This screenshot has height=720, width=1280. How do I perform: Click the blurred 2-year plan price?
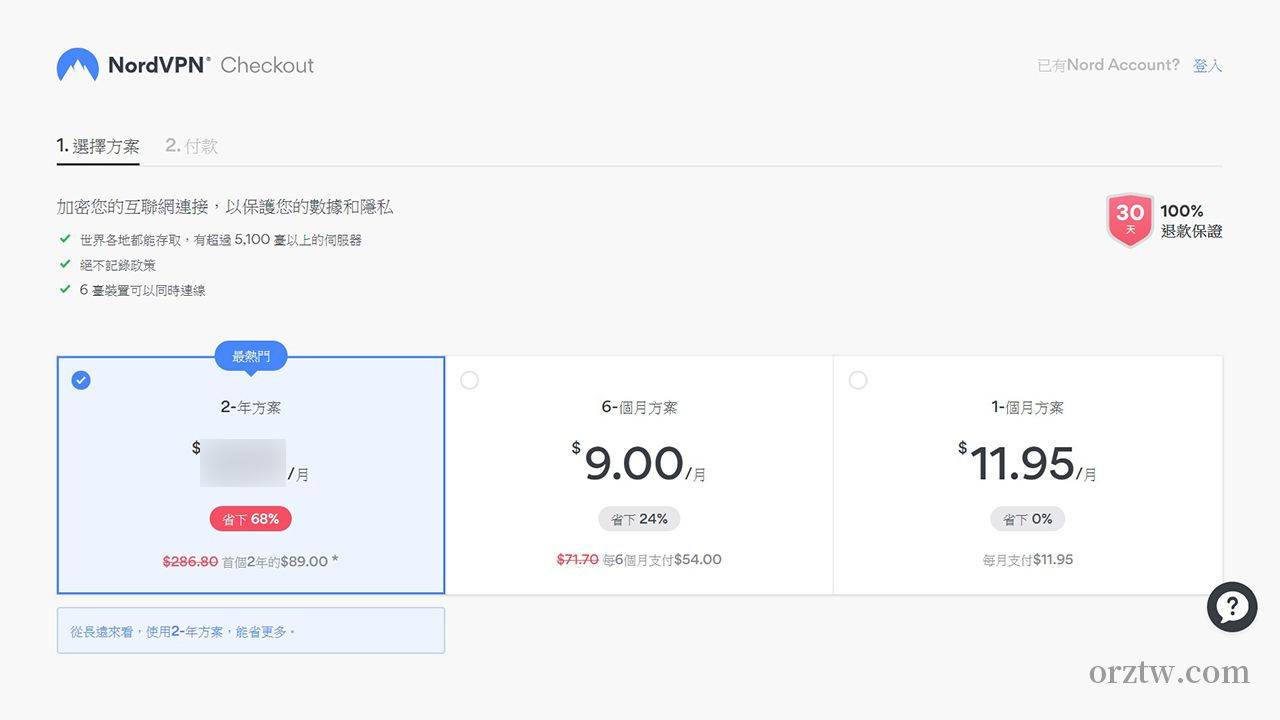pos(243,463)
